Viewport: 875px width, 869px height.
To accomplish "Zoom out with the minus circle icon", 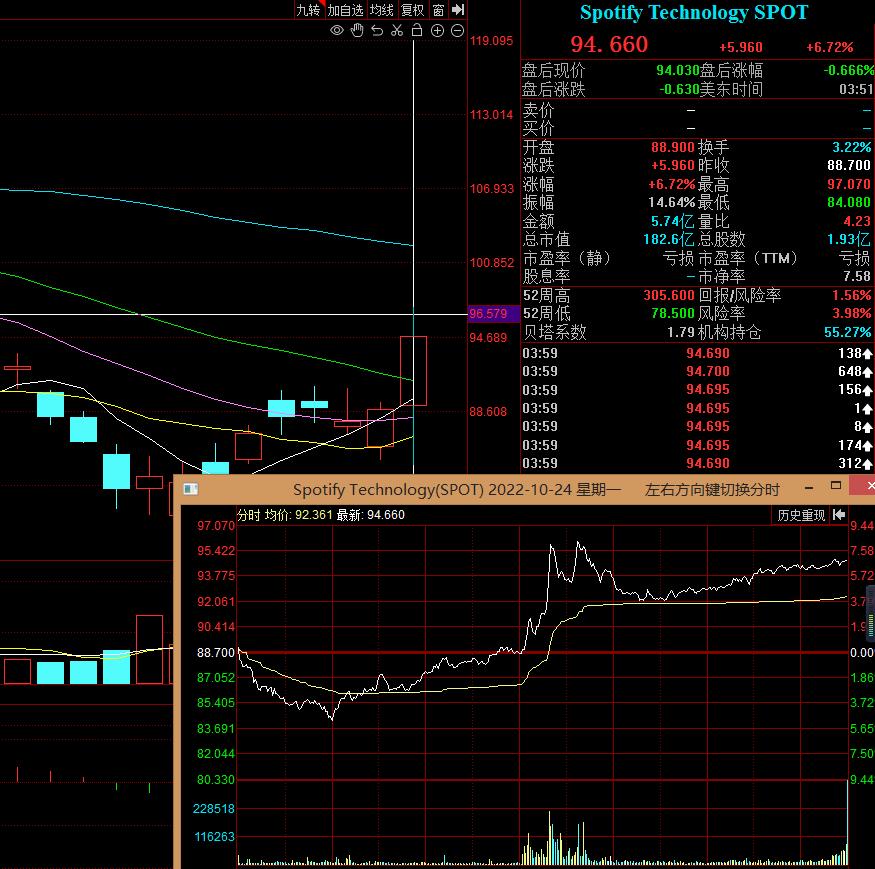I will click(x=457, y=31).
